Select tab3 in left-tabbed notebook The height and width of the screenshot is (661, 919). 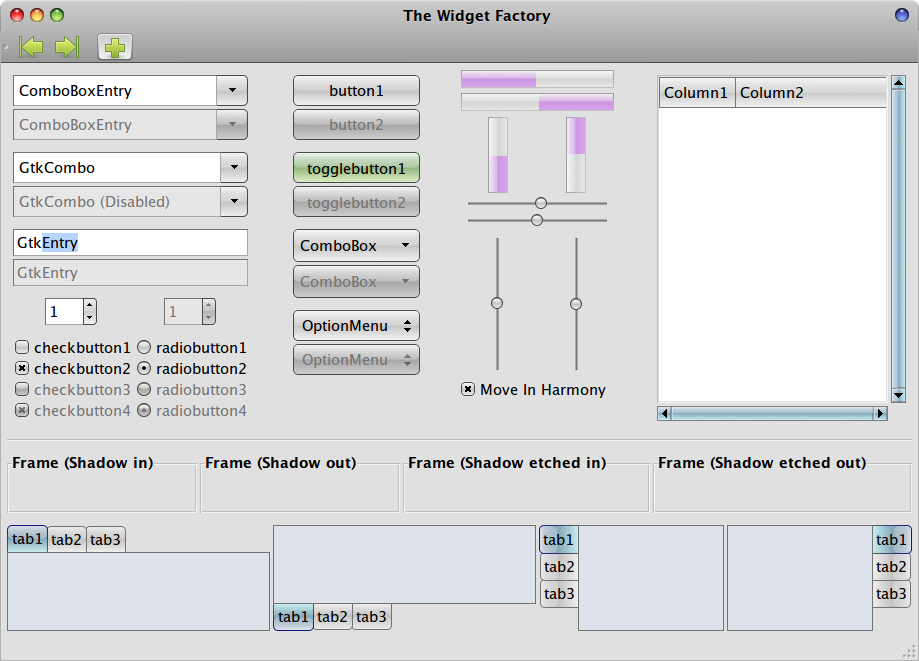coord(559,594)
